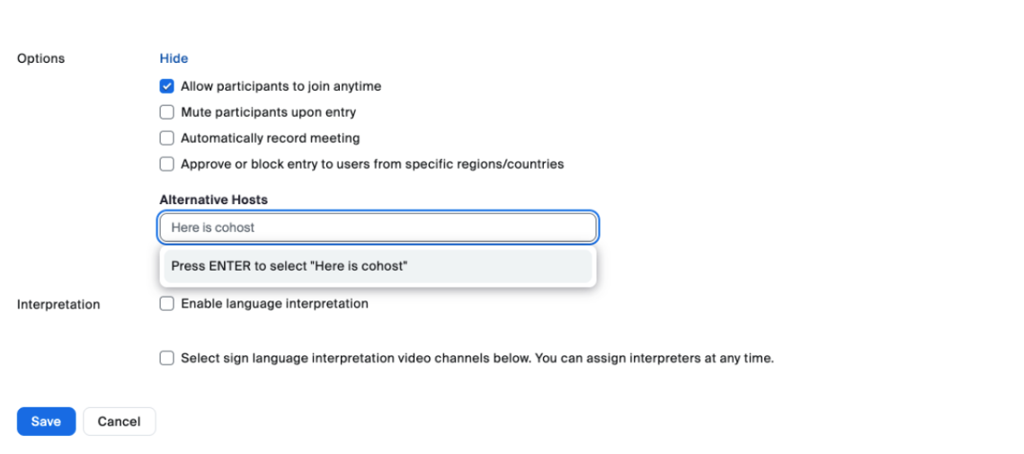Viewport: 1024px width, 454px height.
Task: Check the box for approving or blocking regions/countries
Action: (167, 165)
